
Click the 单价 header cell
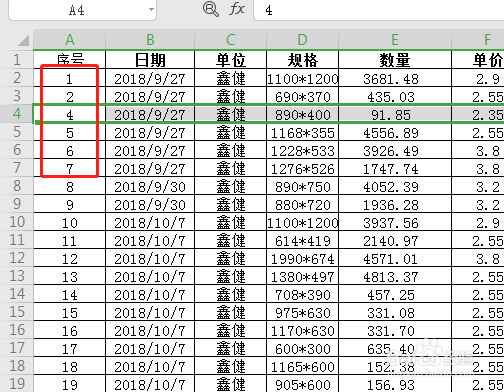pyautogui.click(x=478, y=60)
